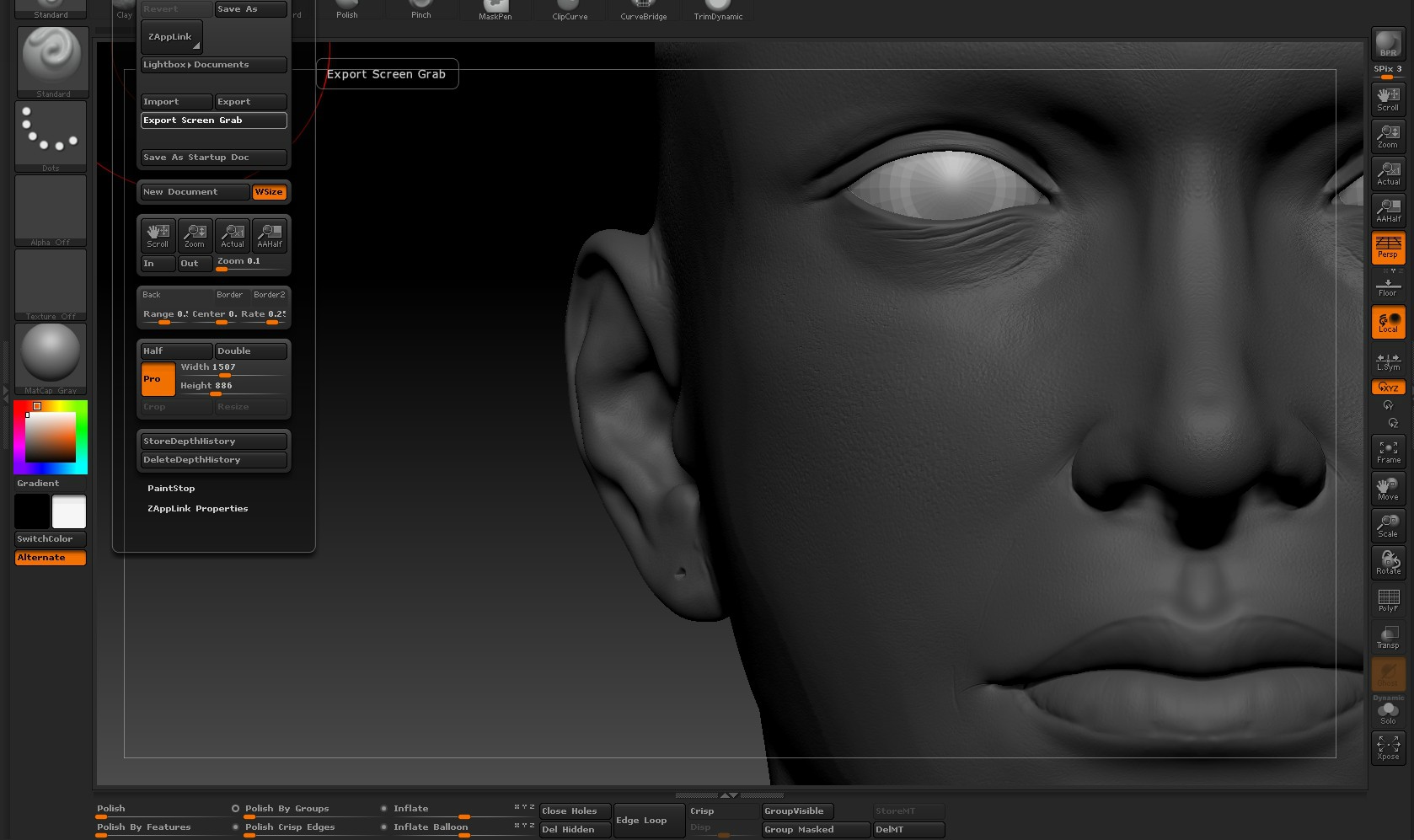Click the BPR render icon

pos(1387,44)
